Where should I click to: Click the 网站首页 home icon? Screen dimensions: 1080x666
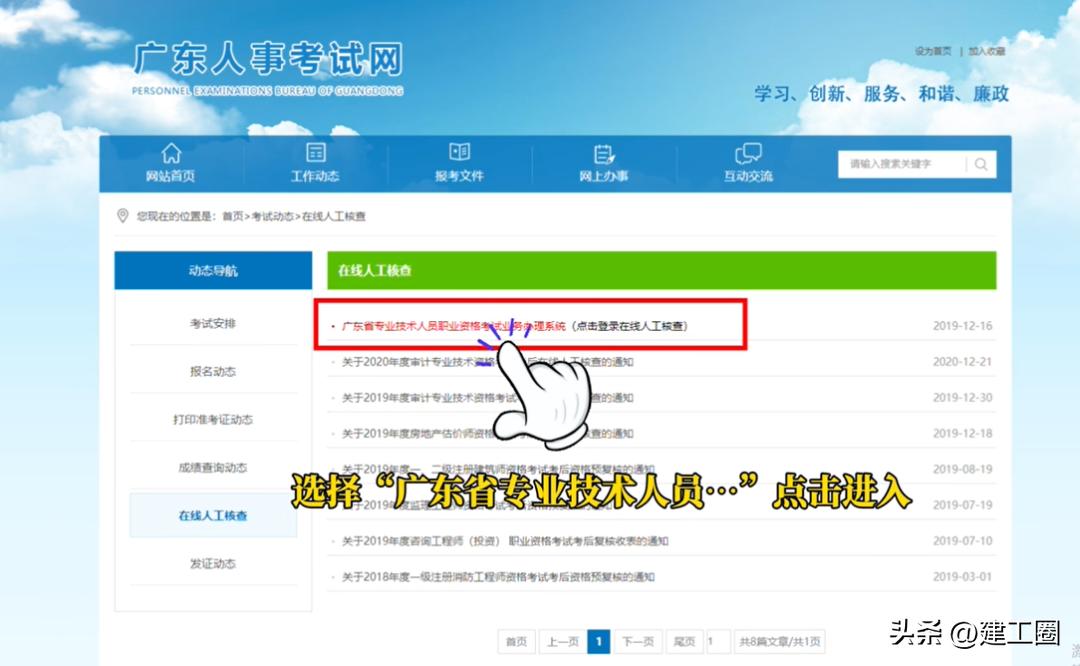(170, 154)
